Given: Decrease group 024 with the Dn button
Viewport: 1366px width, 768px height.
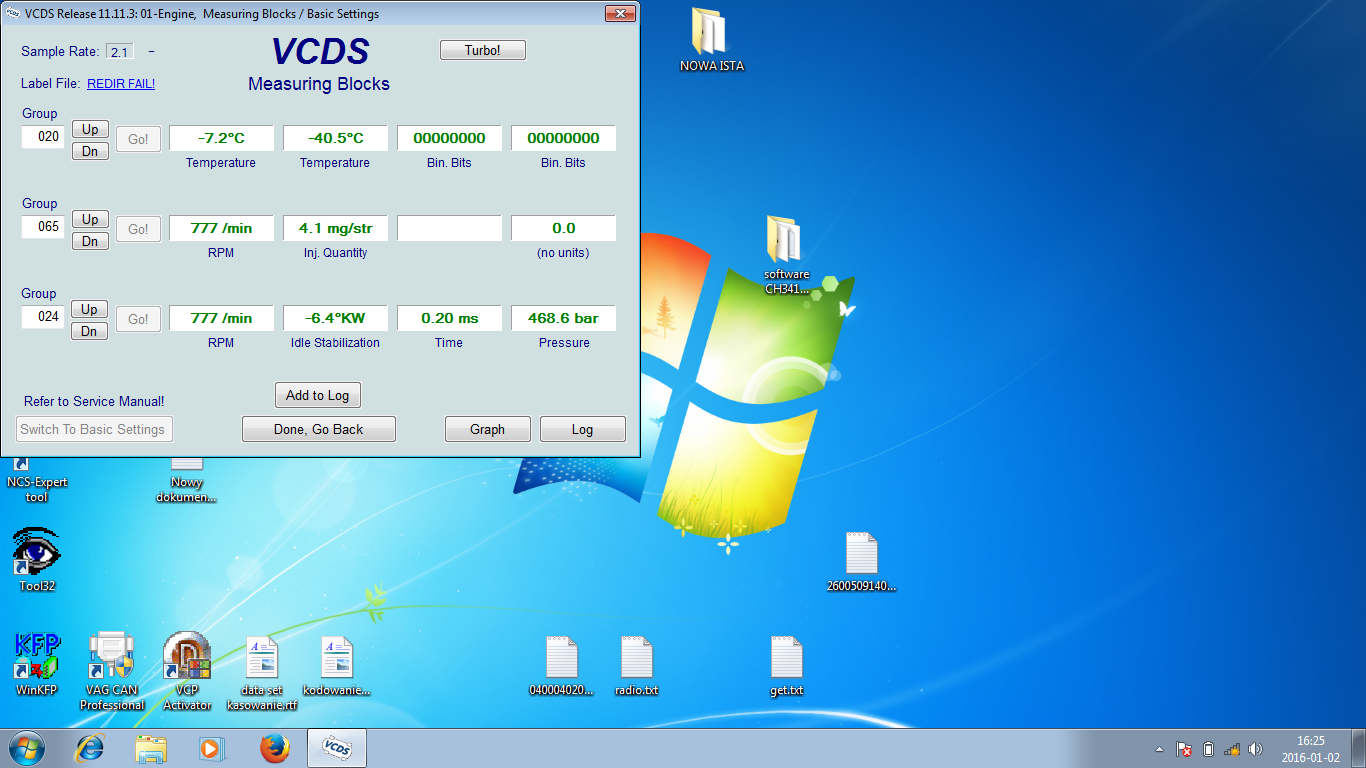Looking at the screenshot, I should pyautogui.click(x=90, y=331).
